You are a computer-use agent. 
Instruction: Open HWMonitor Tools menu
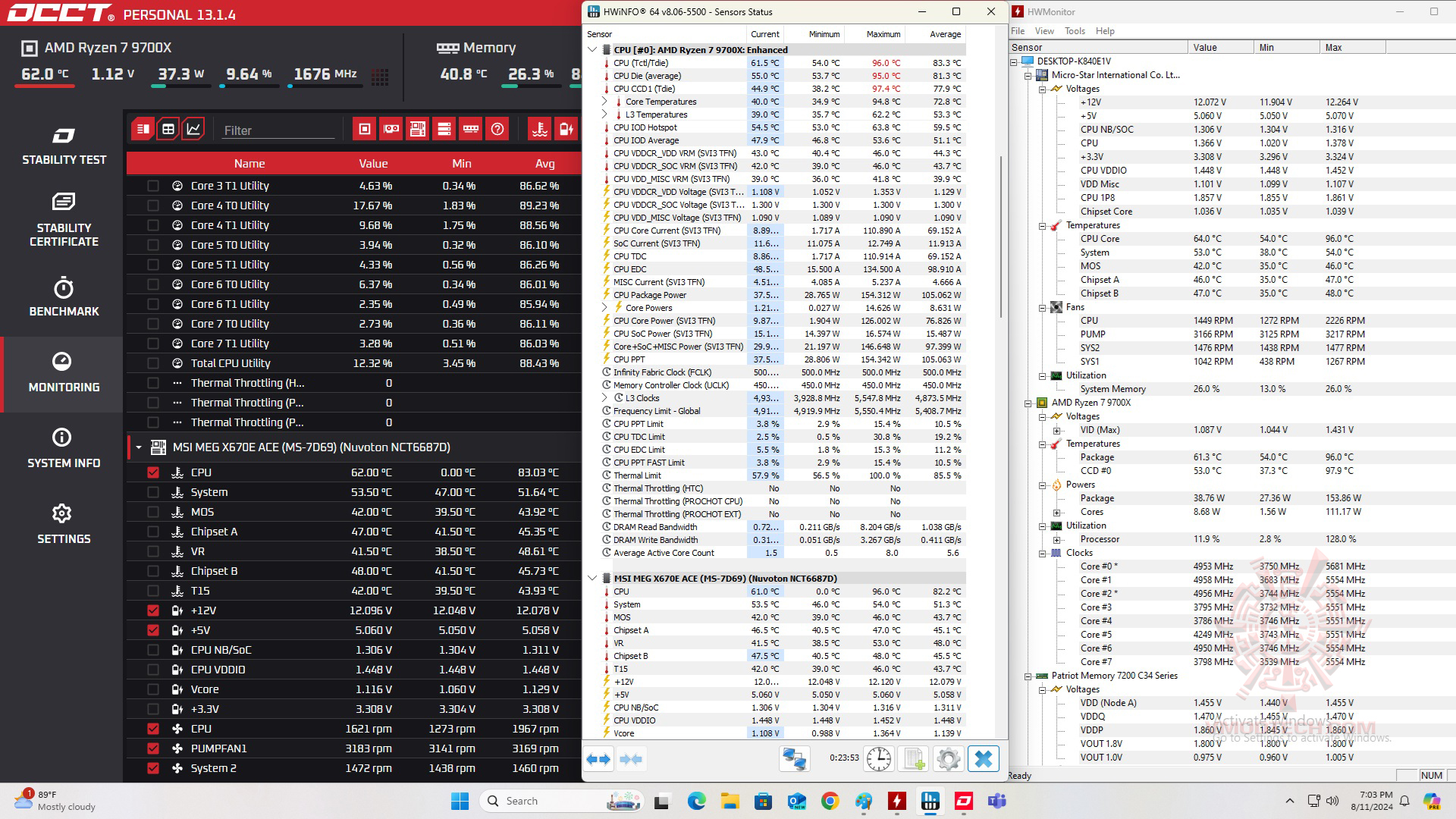(1075, 31)
